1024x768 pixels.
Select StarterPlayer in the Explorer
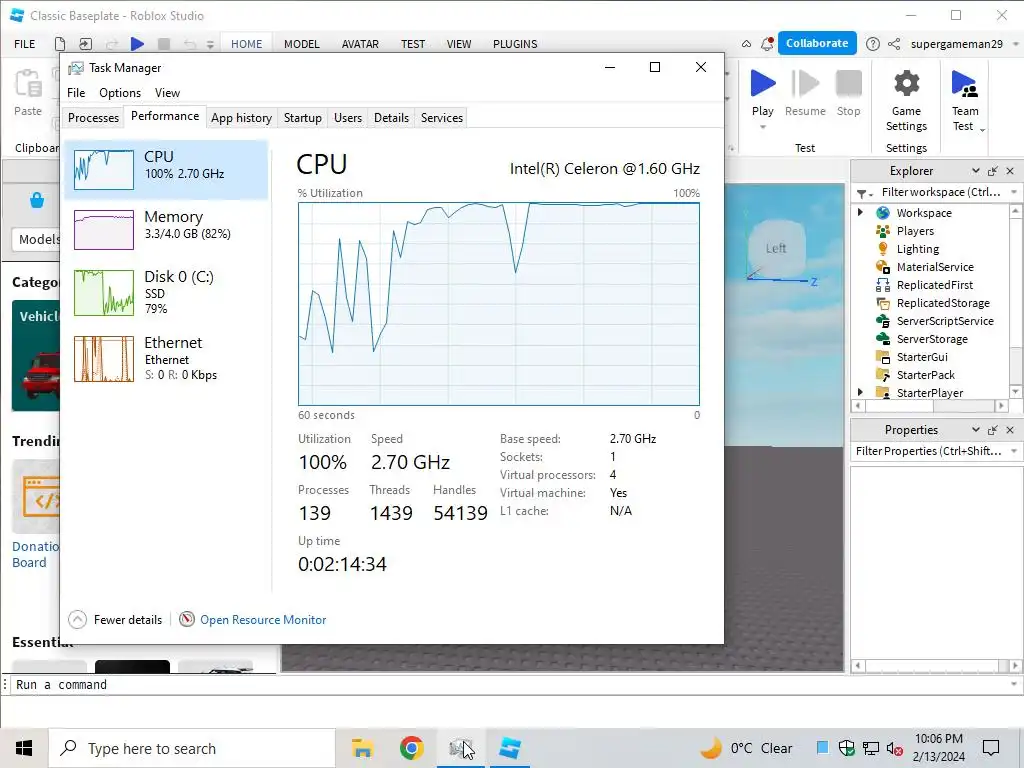929,393
